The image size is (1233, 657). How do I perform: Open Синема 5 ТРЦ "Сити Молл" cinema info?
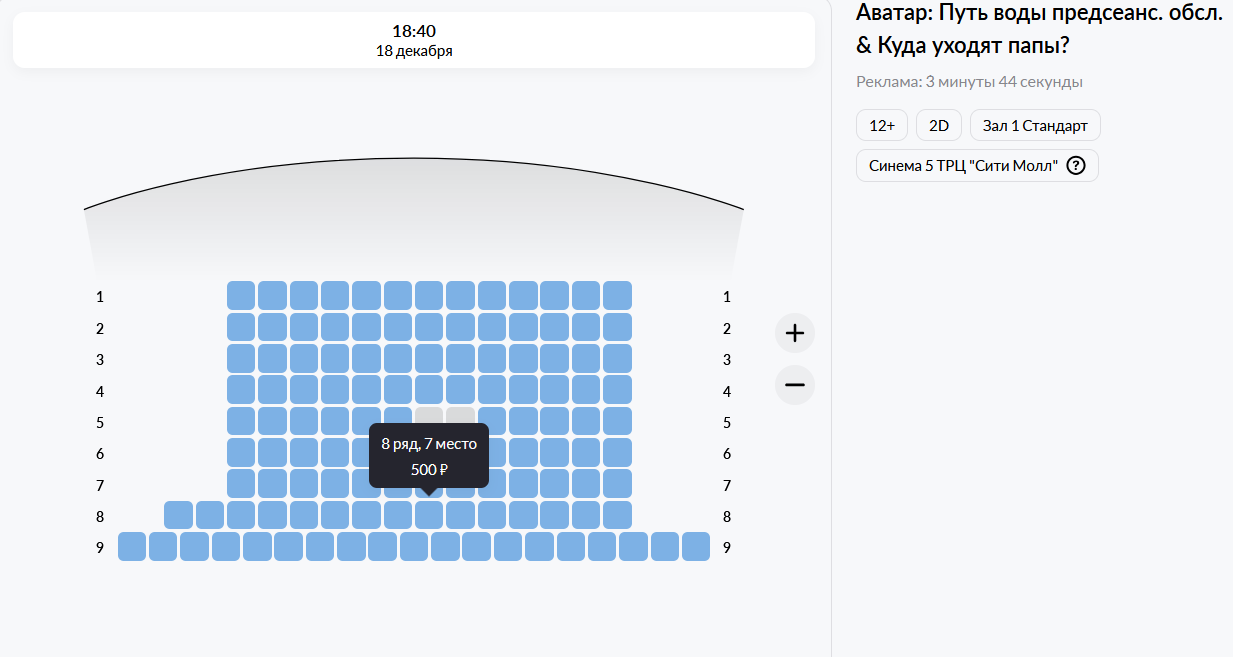tap(963, 166)
